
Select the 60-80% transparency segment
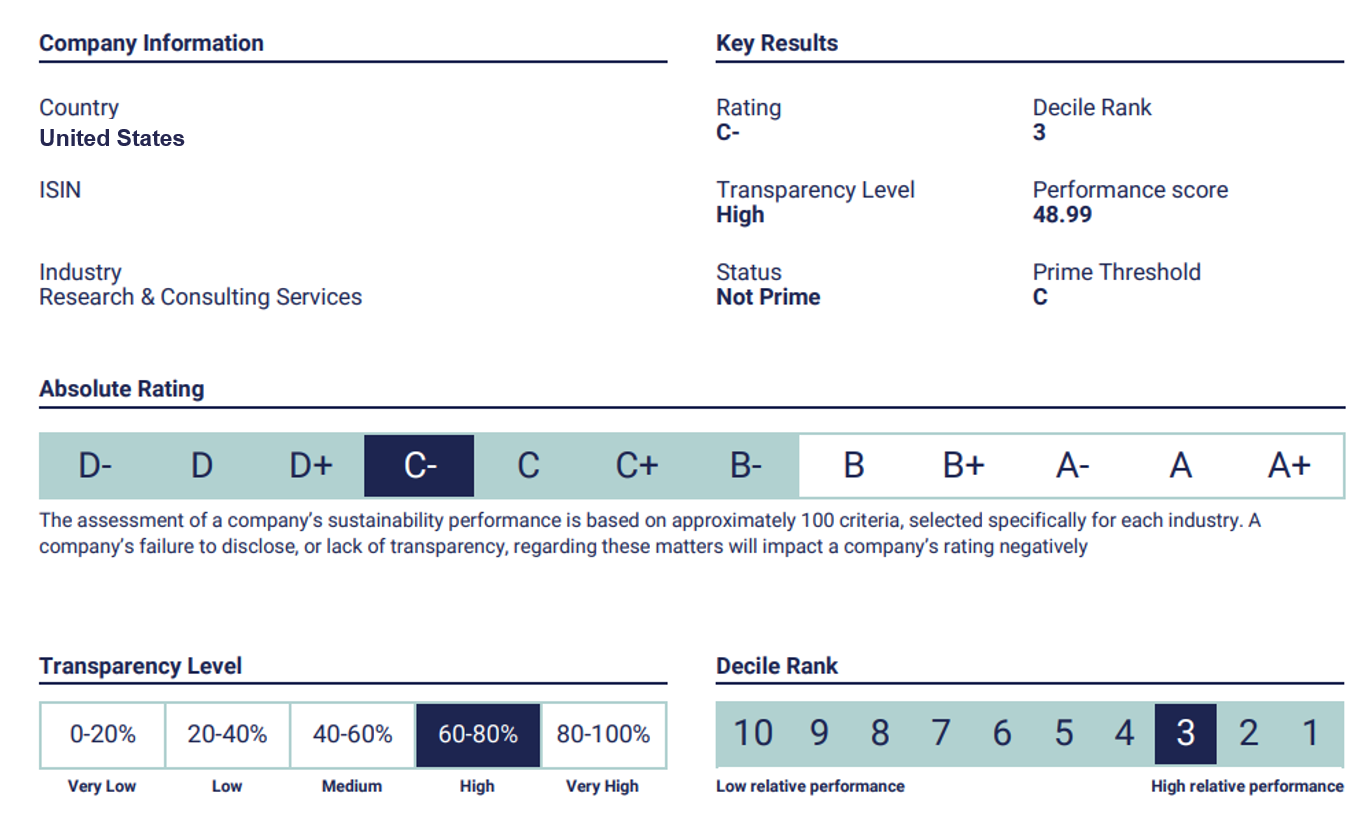[x=478, y=735]
